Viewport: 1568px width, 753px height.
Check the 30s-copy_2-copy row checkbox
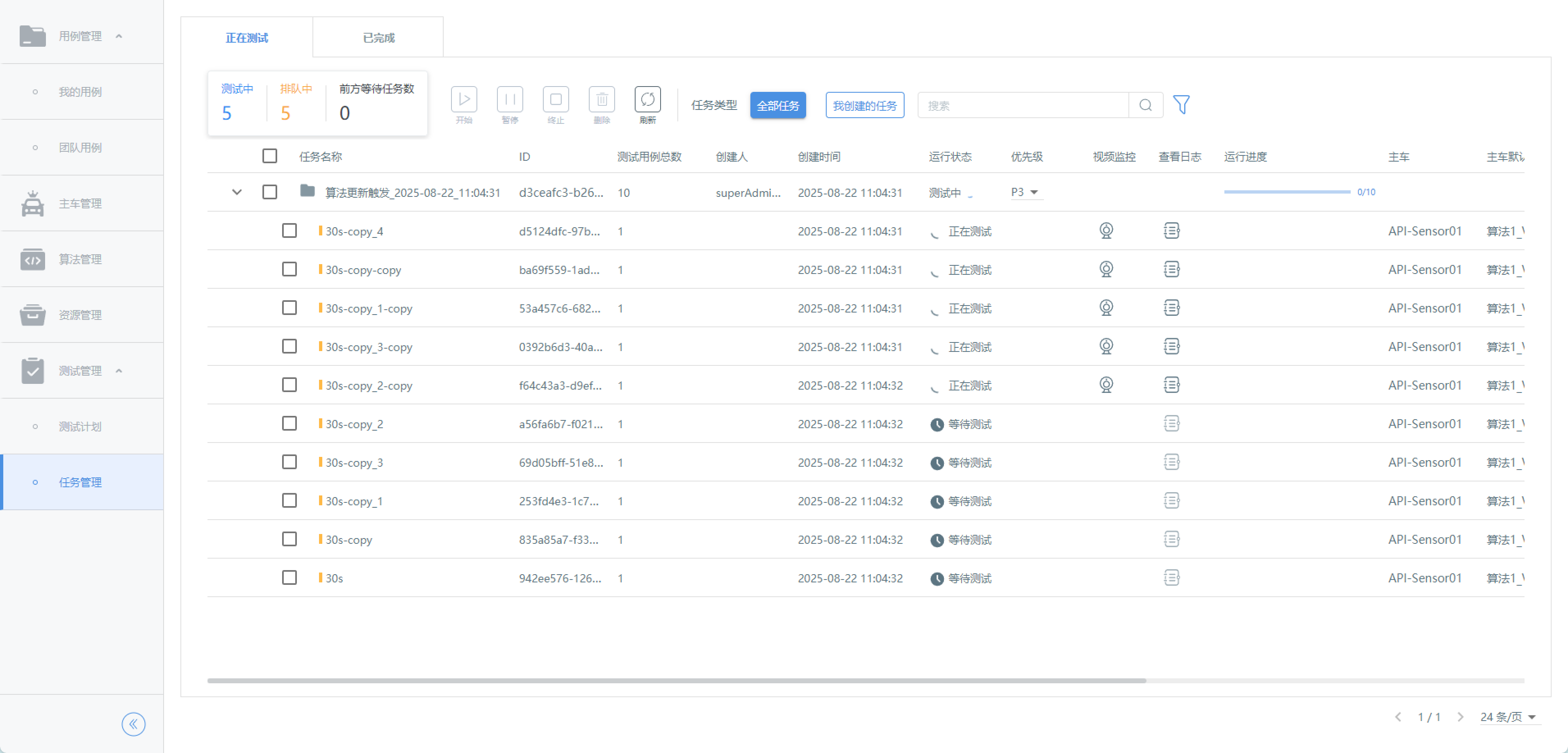(x=289, y=385)
